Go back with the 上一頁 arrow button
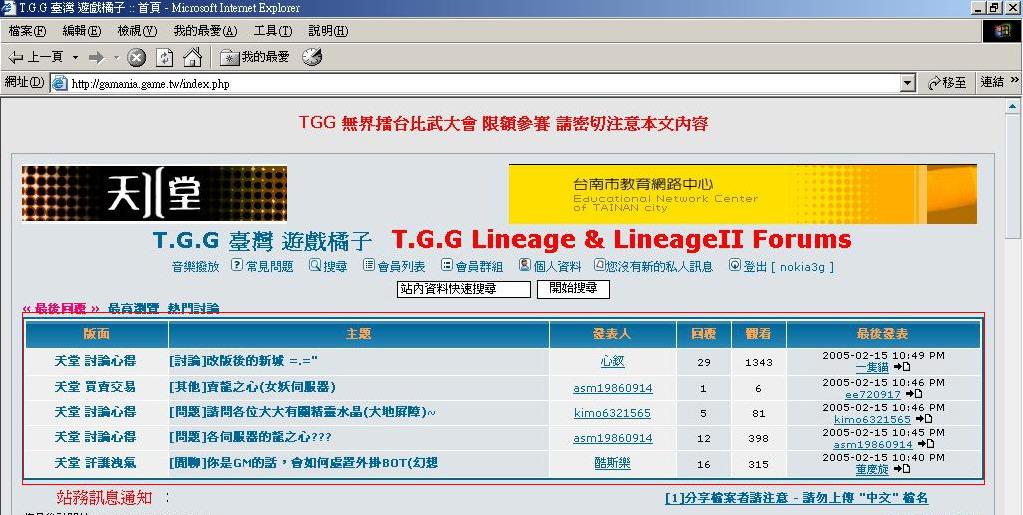The height and width of the screenshot is (515, 1023). tap(36, 57)
